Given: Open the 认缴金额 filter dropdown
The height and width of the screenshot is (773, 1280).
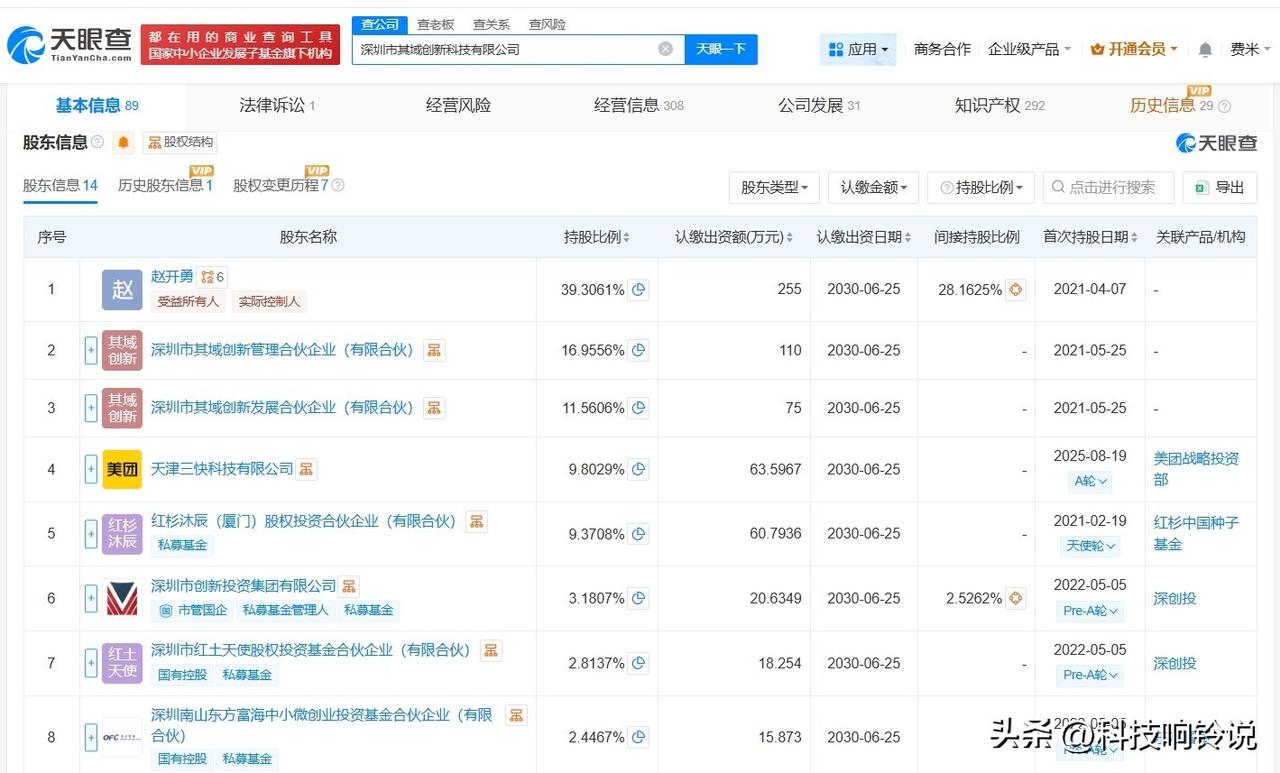Looking at the screenshot, I should click(873, 187).
